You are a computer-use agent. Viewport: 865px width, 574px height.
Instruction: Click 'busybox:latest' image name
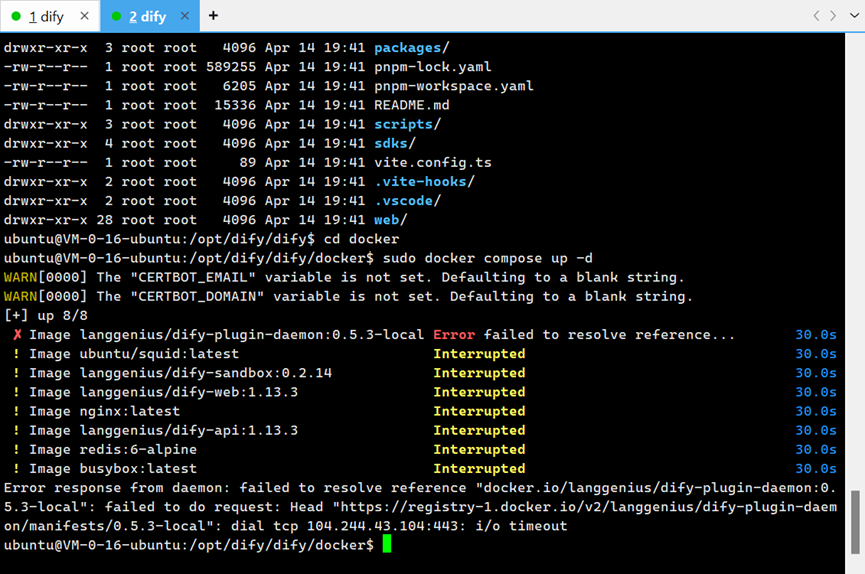coord(138,469)
